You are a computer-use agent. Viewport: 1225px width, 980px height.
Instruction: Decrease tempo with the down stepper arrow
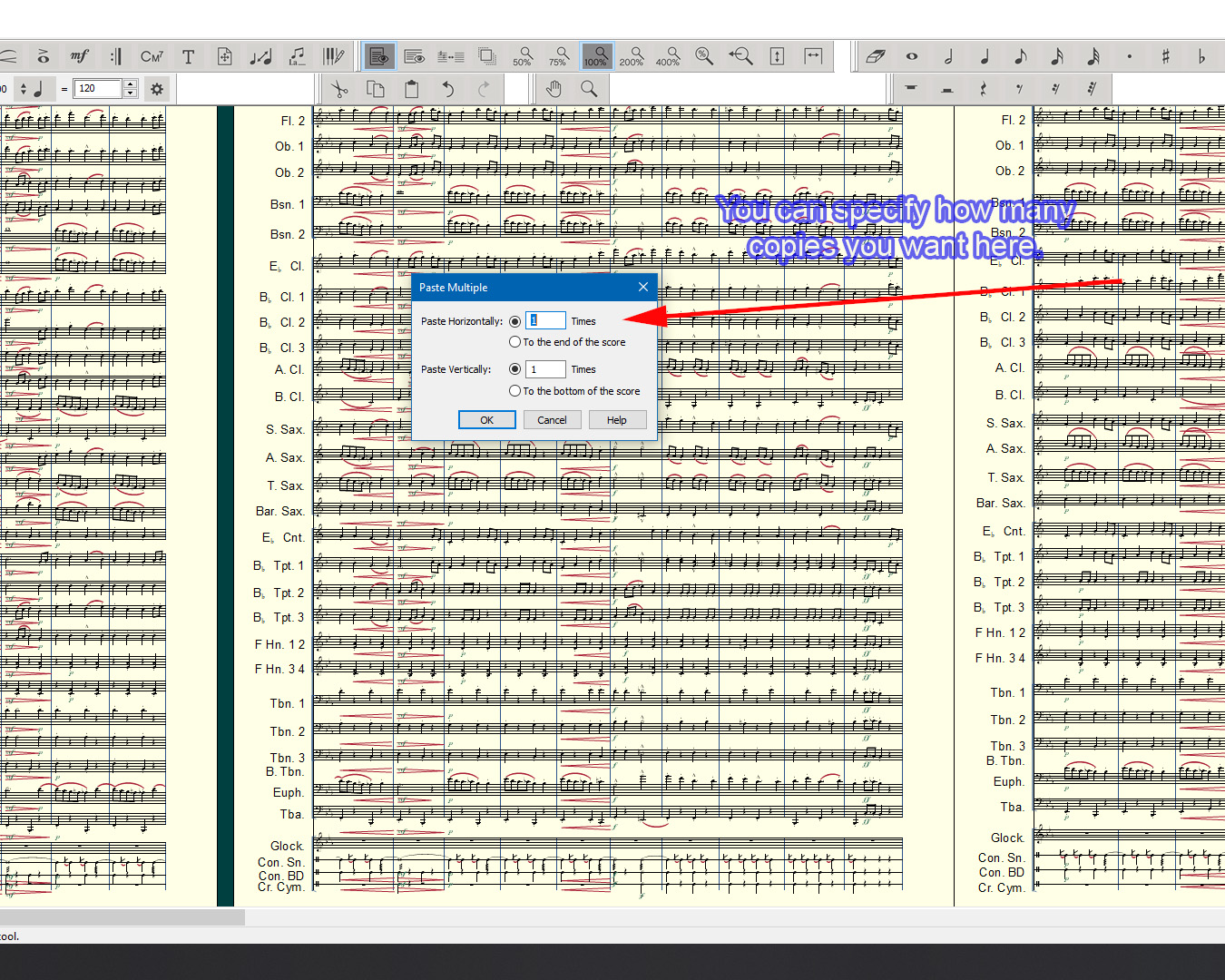(x=131, y=93)
